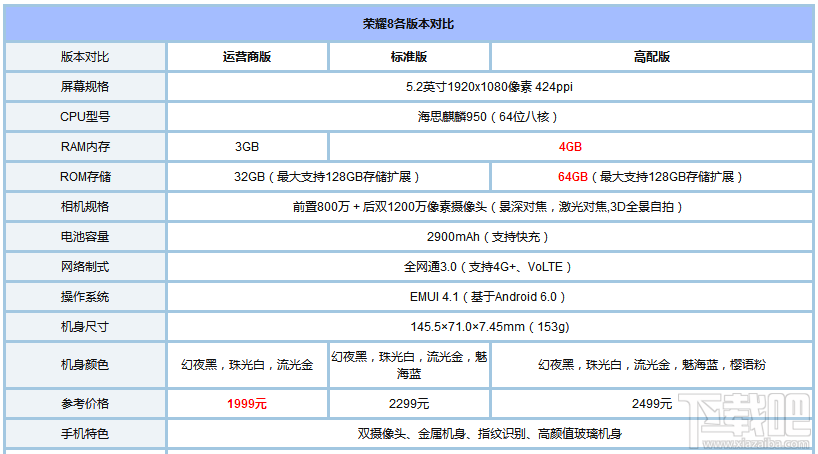Click the 运营商版 colors cell 幻夜黑，珠光白，流光金
The height and width of the screenshot is (454, 818).
click(x=247, y=365)
